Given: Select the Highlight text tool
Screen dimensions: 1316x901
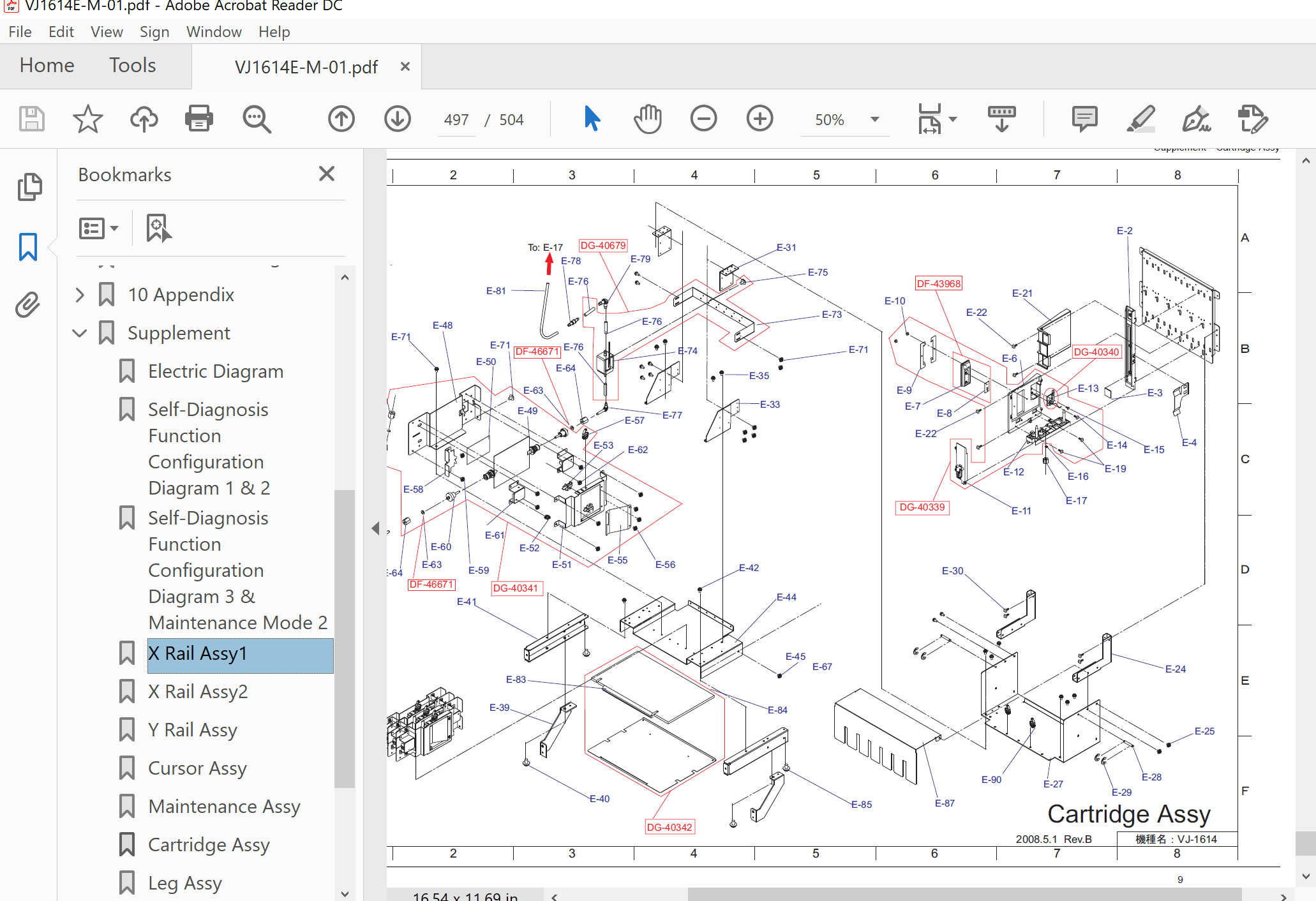Looking at the screenshot, I should pyautogui.click(x=1140, y=119).
